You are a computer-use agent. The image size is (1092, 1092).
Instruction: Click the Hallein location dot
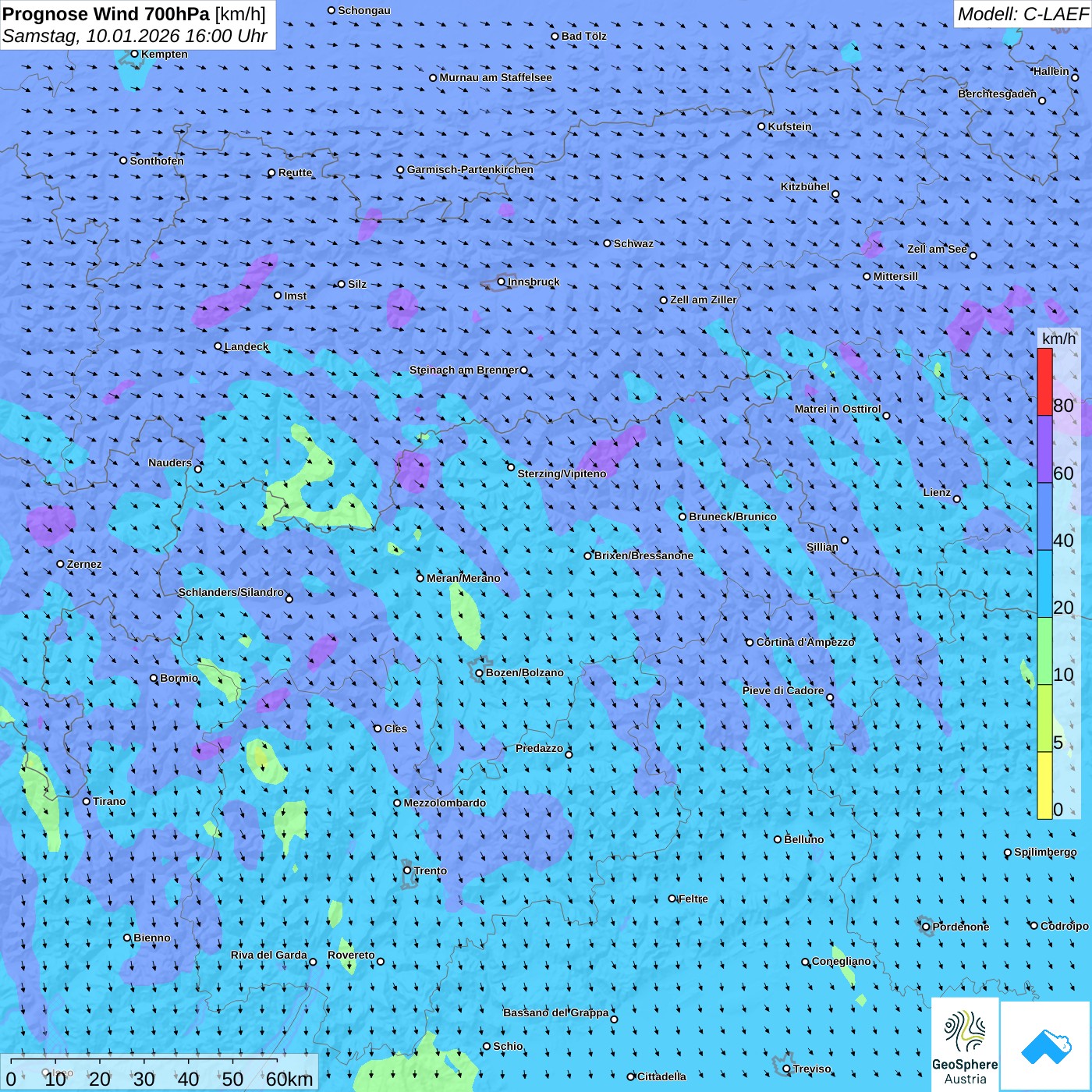click(x=1075, y=77)
